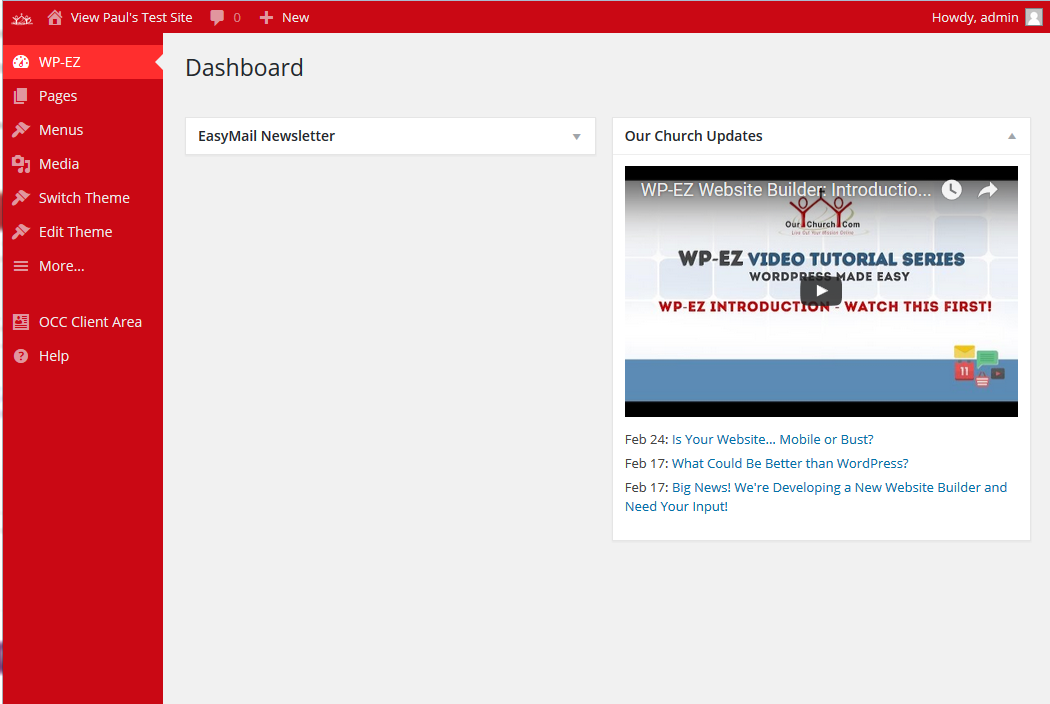Select the Switch Theme menu item
The image size is (1050, 704).
click(82, 198)
